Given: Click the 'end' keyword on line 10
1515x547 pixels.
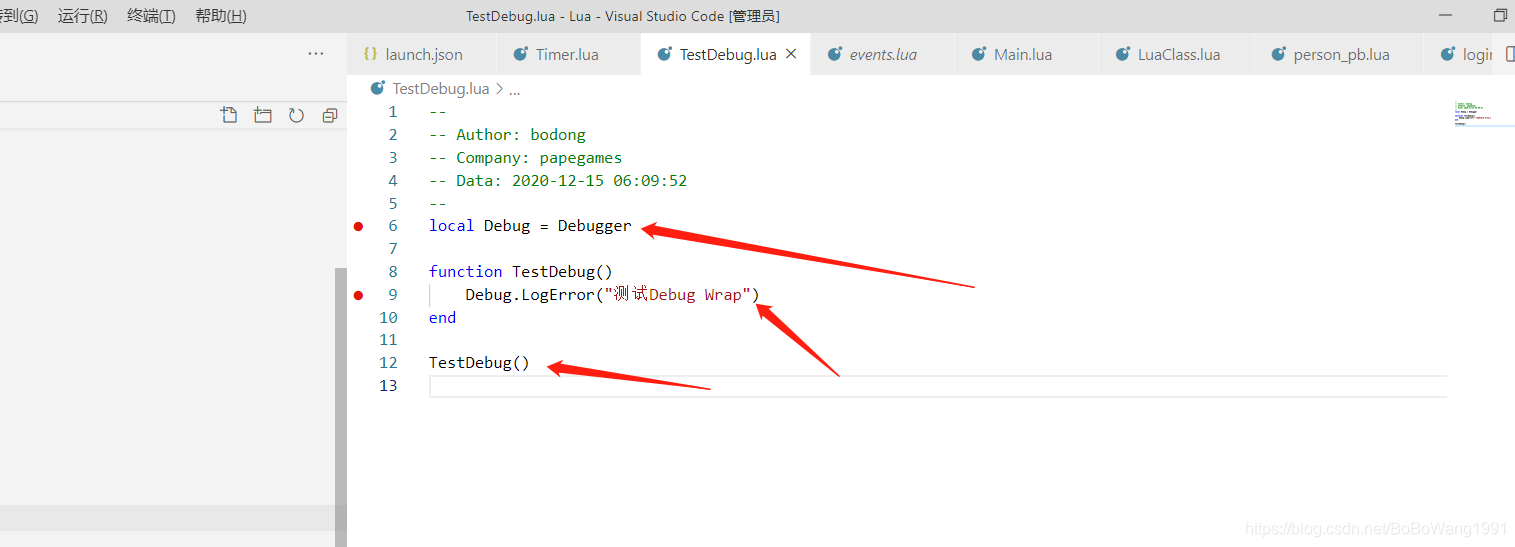Looking at the screenshot, I should click(x=442, y=317).
